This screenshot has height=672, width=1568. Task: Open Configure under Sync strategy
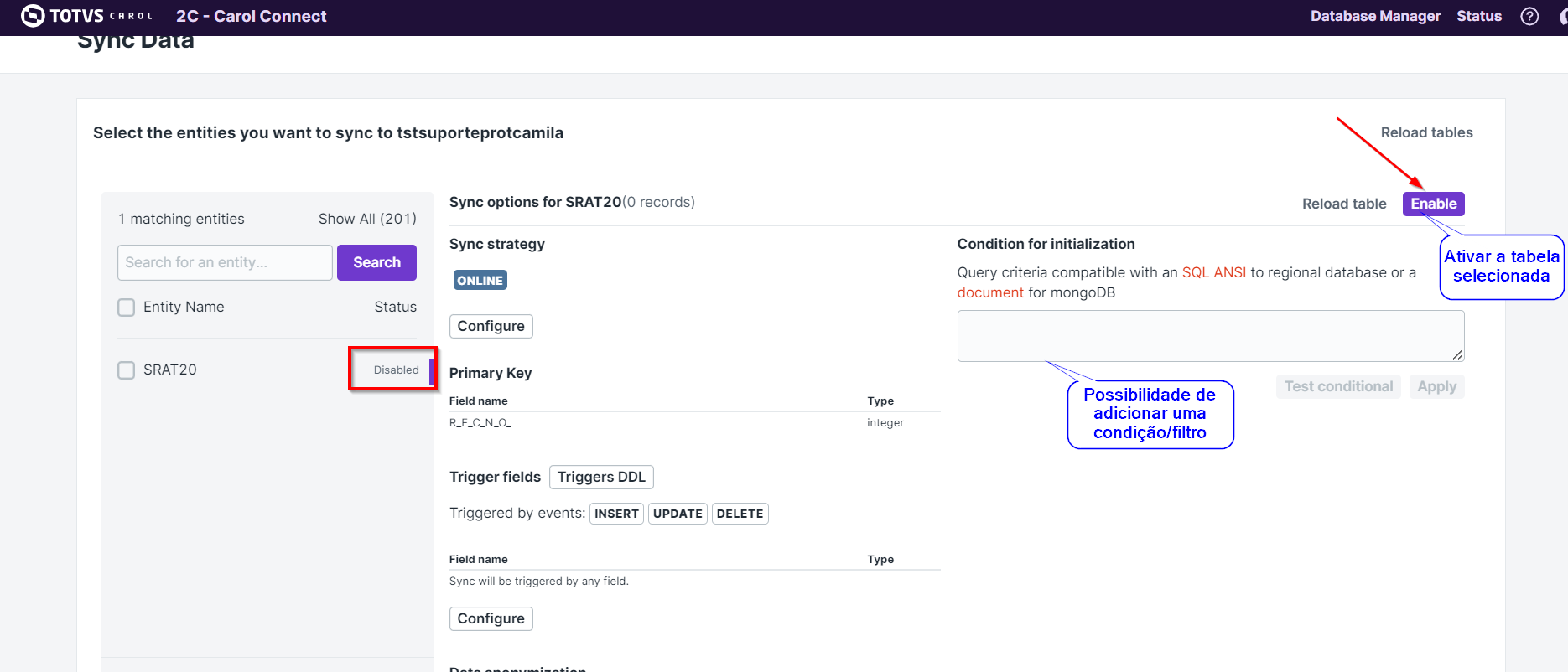[x=491, y=326]
